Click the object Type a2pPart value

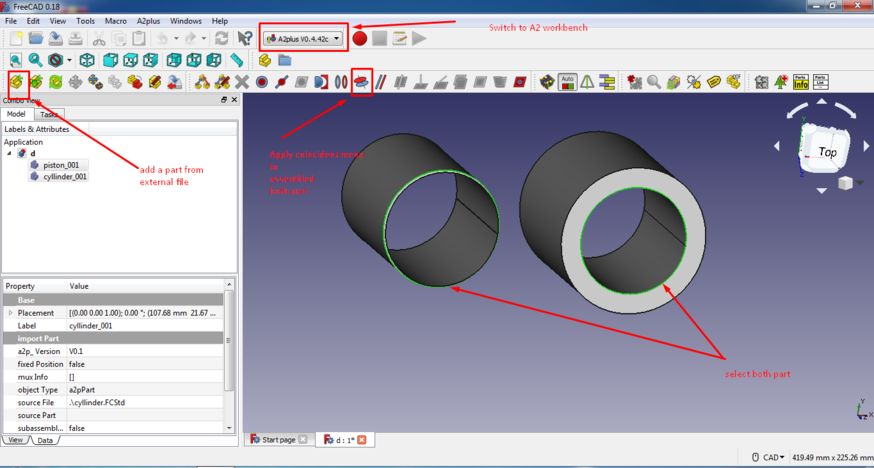click(145, 389)
